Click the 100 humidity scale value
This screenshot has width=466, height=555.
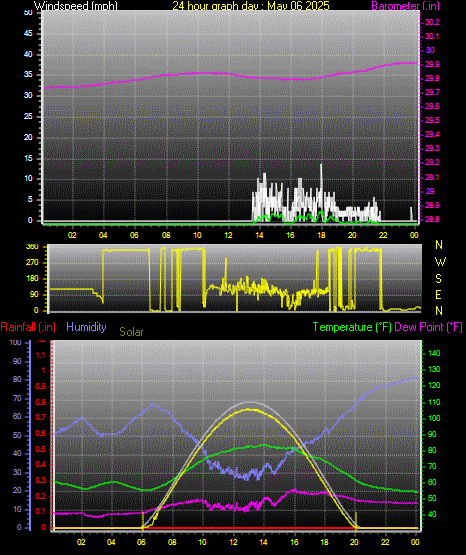pyautogui.click(x=15, y=342)
